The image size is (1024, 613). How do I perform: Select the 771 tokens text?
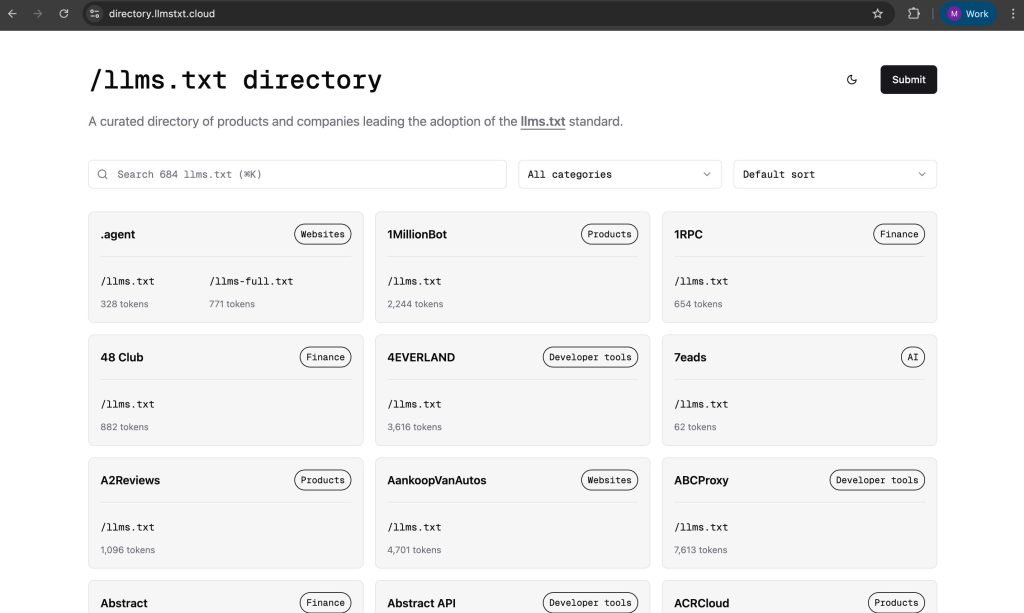click(232, 304)
